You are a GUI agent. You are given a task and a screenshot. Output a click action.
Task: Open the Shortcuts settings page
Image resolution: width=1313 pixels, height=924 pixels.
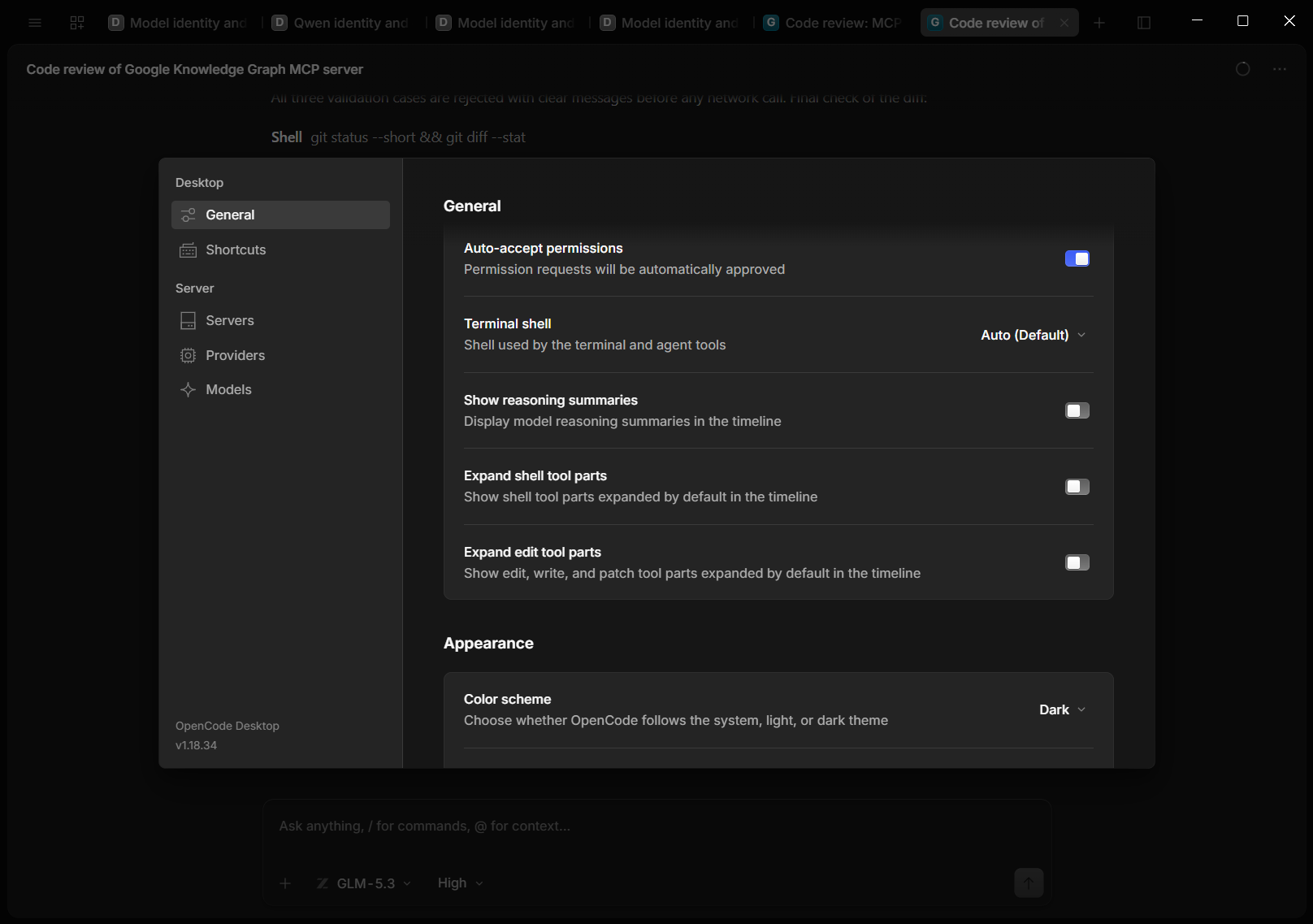pyautogui.click(x=280, y=250)
